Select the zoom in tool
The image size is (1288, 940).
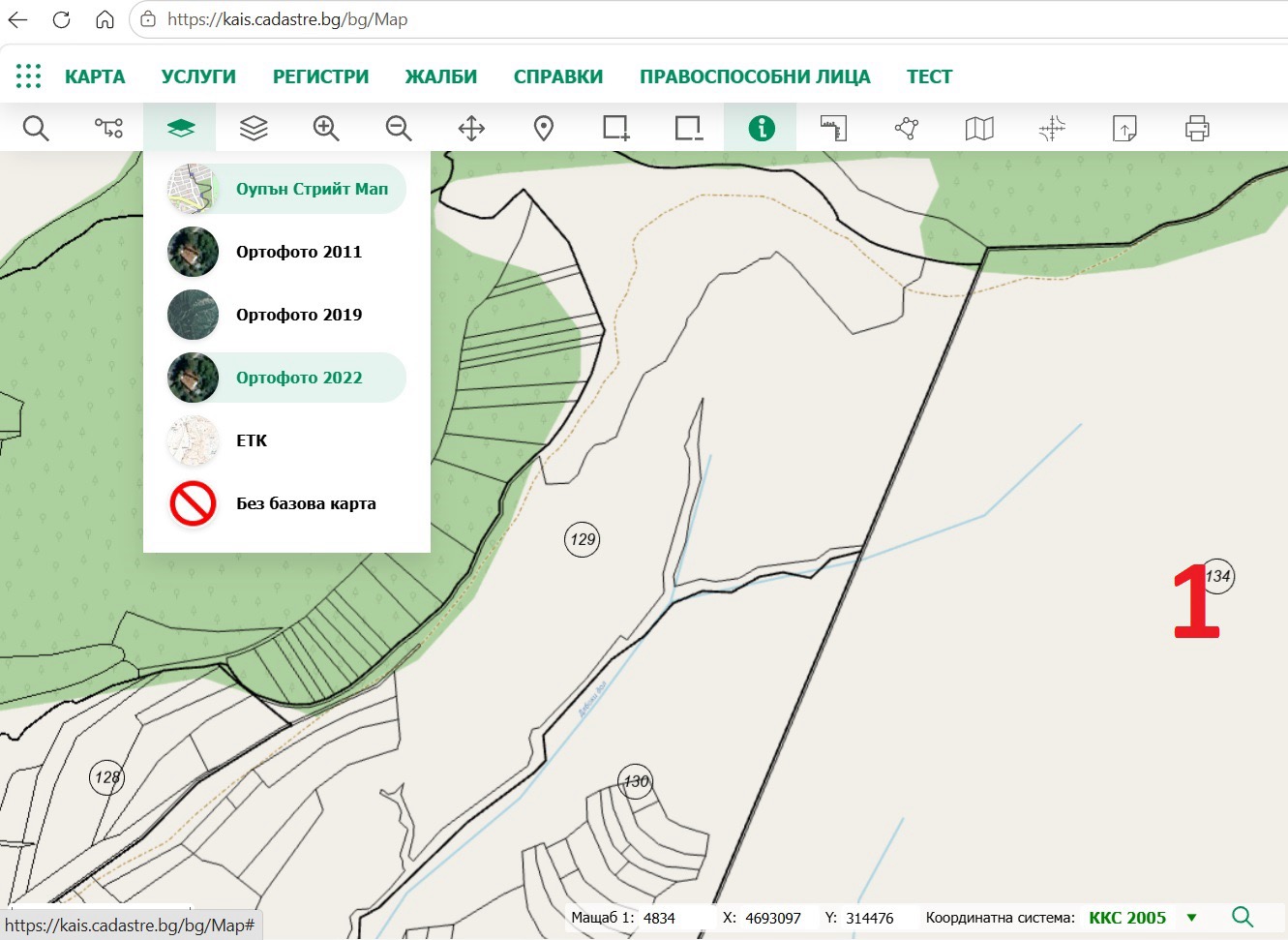pos(326,128)
